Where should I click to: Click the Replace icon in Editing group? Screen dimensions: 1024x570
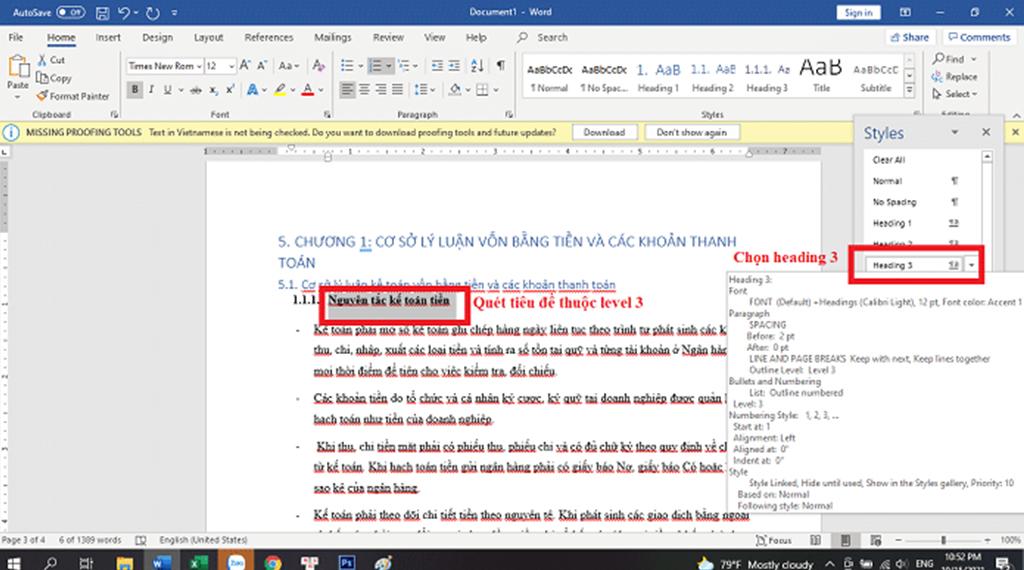937,76
